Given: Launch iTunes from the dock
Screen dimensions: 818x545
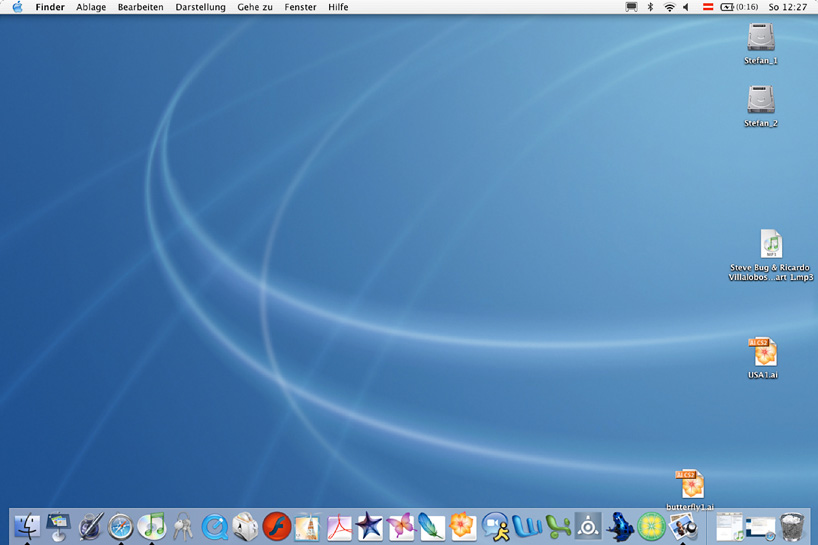Looking at the screenshot, I should [x=152, y=525].
